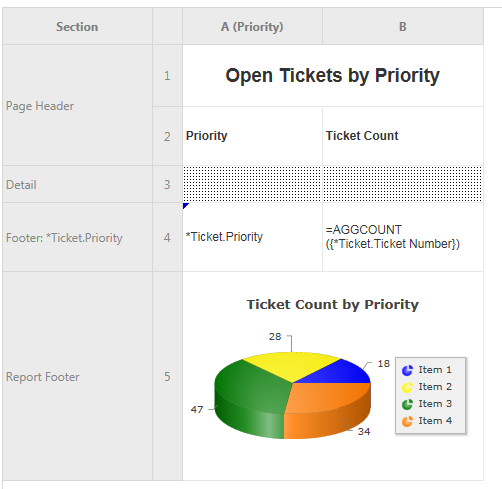
Task: Click the blue corner marker in cell A4
Action: pos(185,205)
